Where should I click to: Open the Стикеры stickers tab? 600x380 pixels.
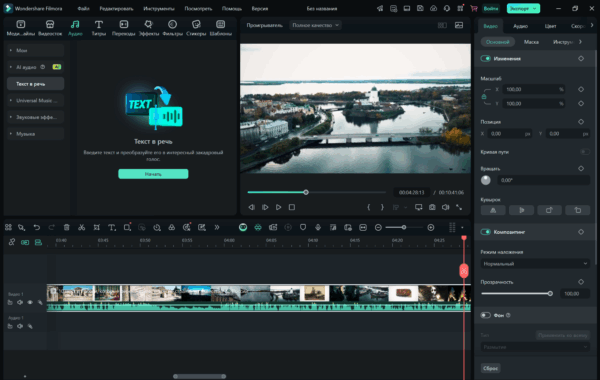click(x=196, y=28)
